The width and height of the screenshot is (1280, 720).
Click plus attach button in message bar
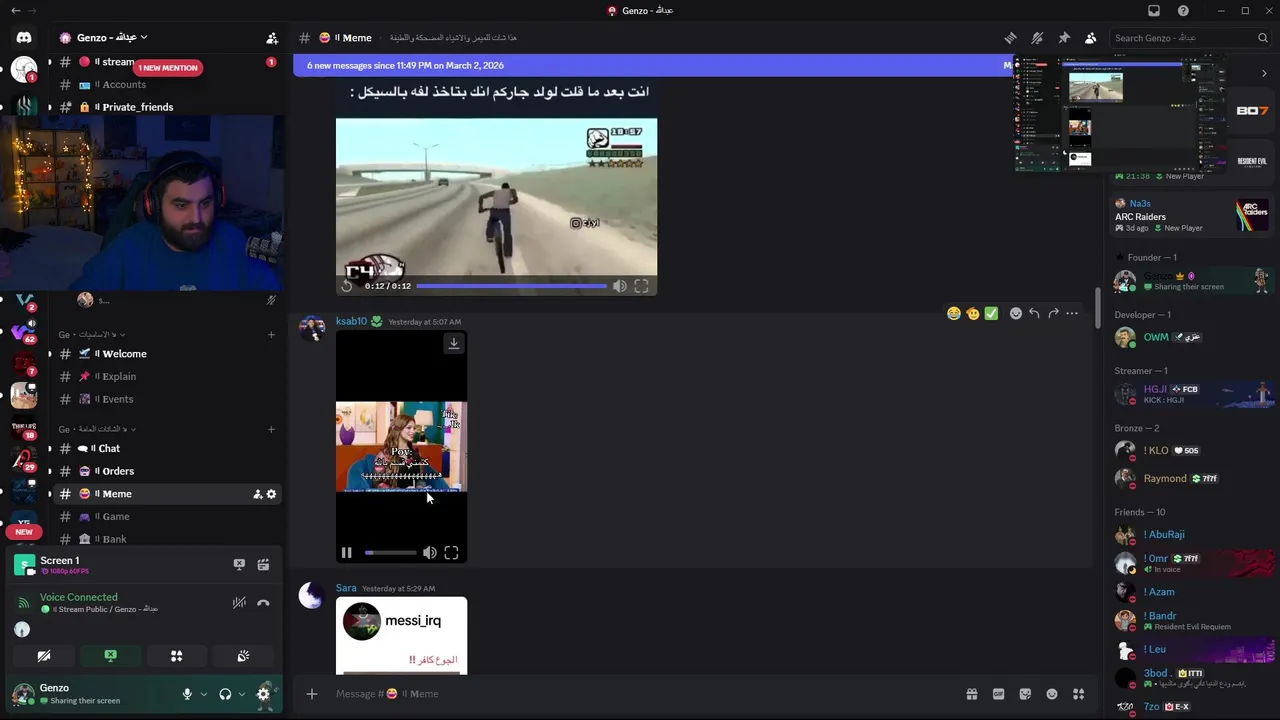point(312,694)
